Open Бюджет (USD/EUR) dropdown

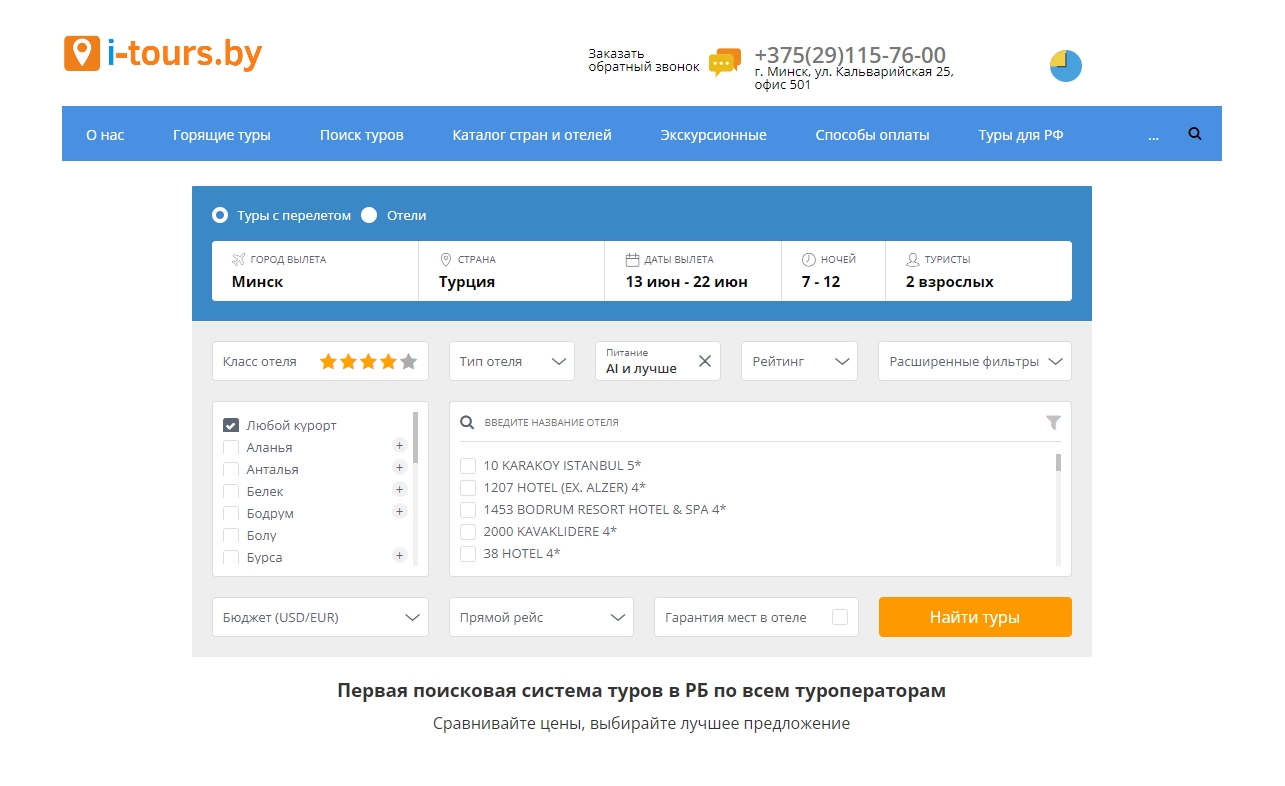pyautogui.click(x=320, y=617)
